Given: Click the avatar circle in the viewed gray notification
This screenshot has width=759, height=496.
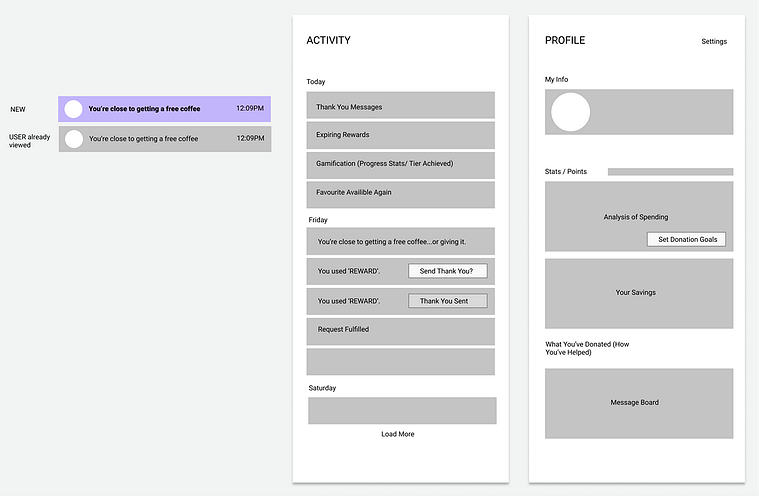Looking at the screenshot, I should point(74,139).
